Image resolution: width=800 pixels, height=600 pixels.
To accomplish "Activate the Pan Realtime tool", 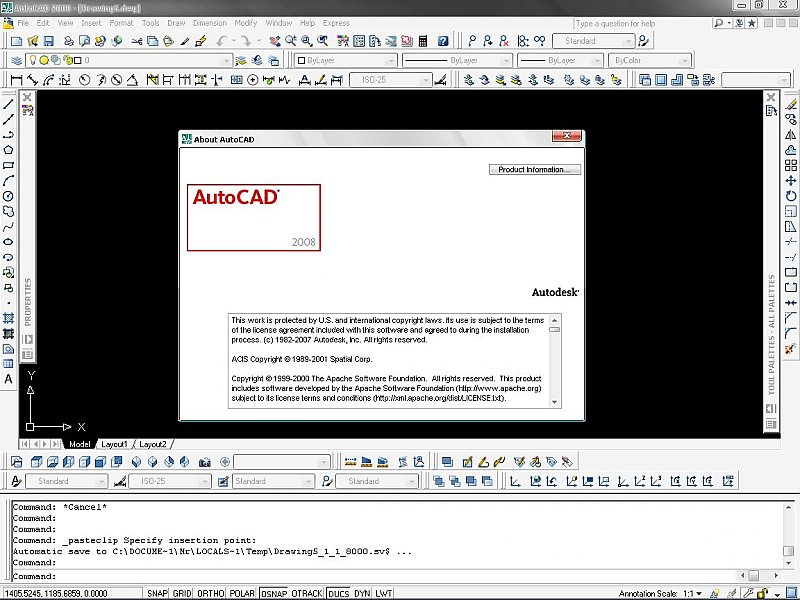I will pyautogui.click(x=275, y=39).
